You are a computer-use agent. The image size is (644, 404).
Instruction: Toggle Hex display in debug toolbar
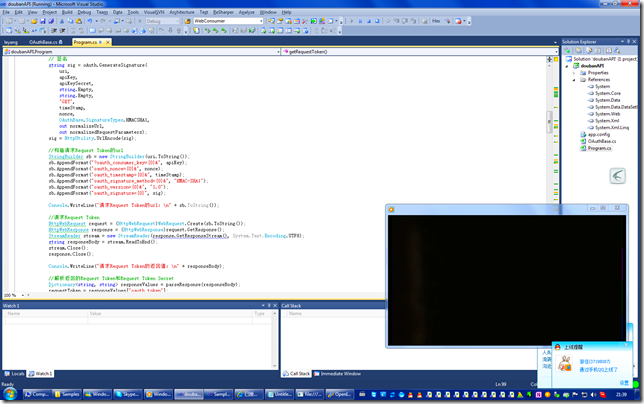click(436, 21)
